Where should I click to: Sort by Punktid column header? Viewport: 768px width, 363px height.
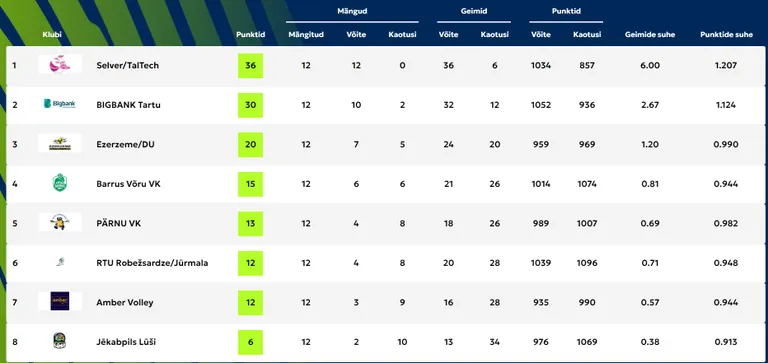(x=250, y=35)
